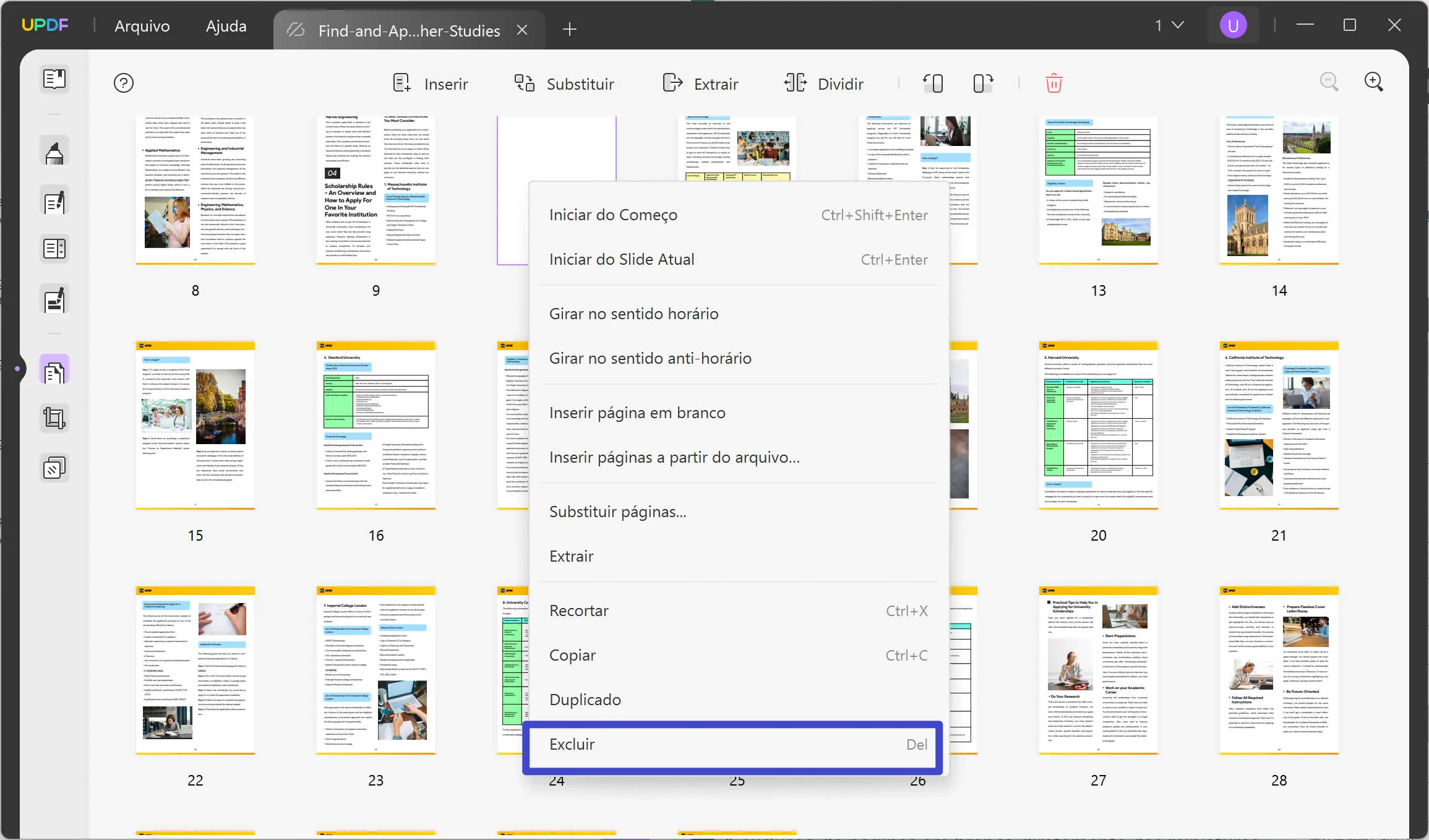The height and width of the screenshot is (840, 1429).
Task: Choose Girar no sentido horário option
Action: tap(633, 313)
